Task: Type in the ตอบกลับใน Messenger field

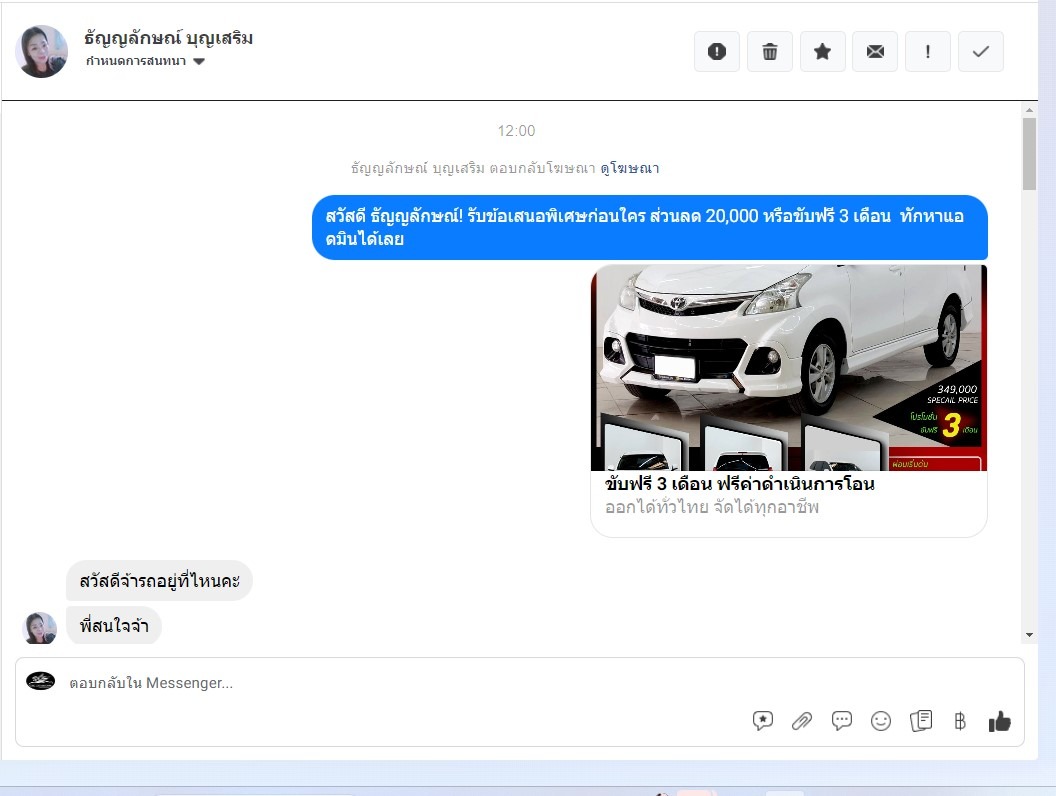Action: pyautogui.click(x=400, y=684)
